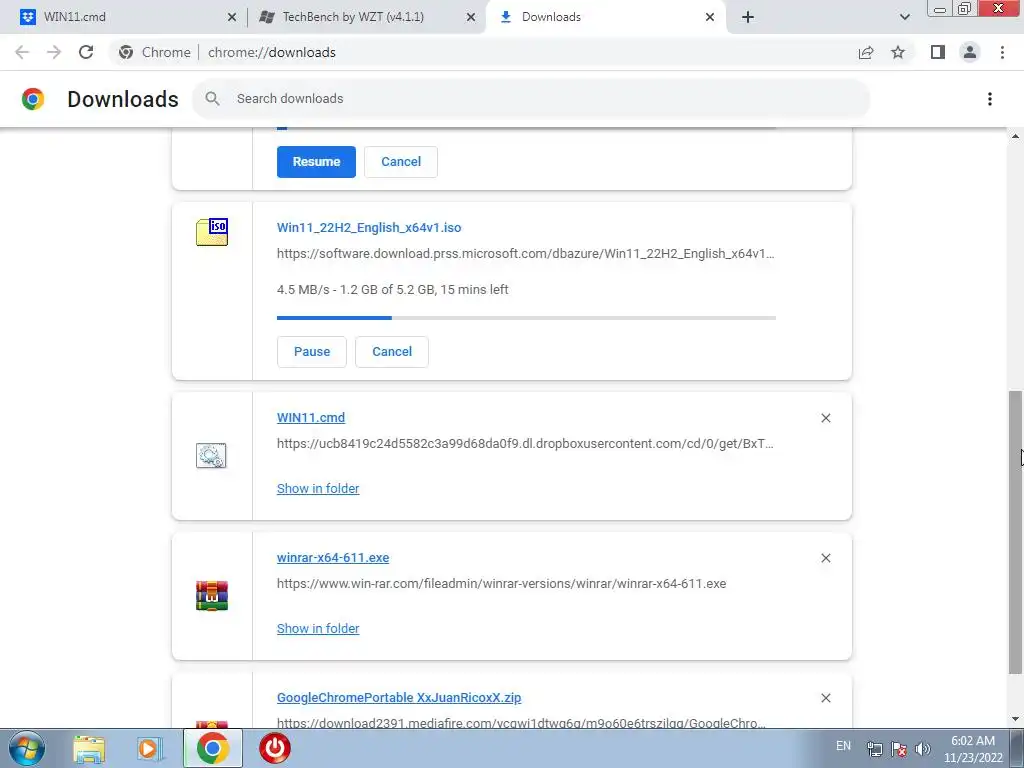Click the Win11 ISO download progress bar

[x=526, y=318]
